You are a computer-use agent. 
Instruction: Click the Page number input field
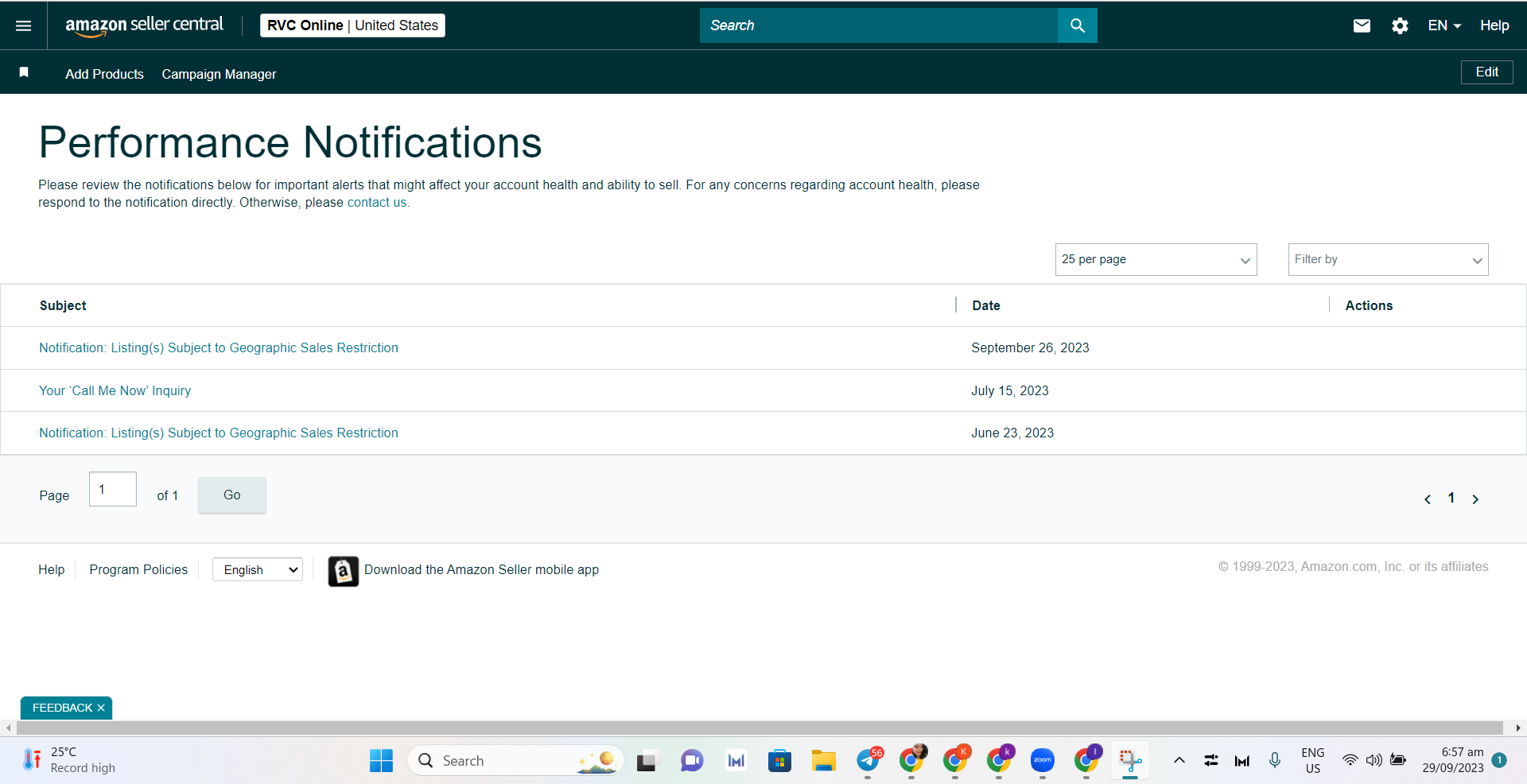(113, 489)
